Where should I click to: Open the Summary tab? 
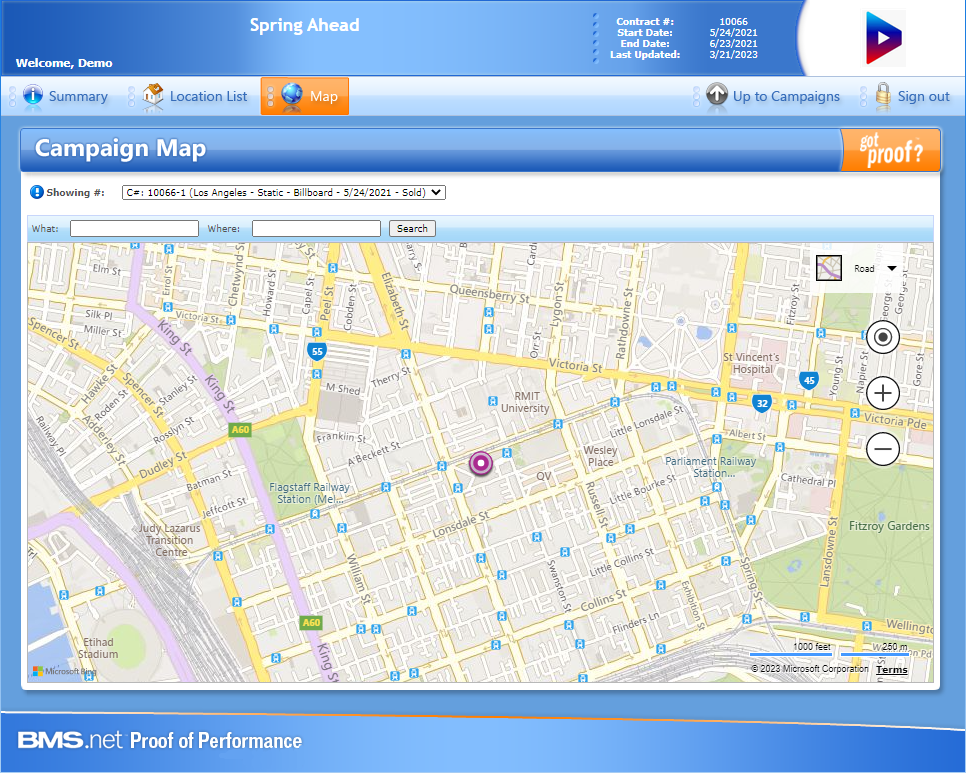pos(66,97)
